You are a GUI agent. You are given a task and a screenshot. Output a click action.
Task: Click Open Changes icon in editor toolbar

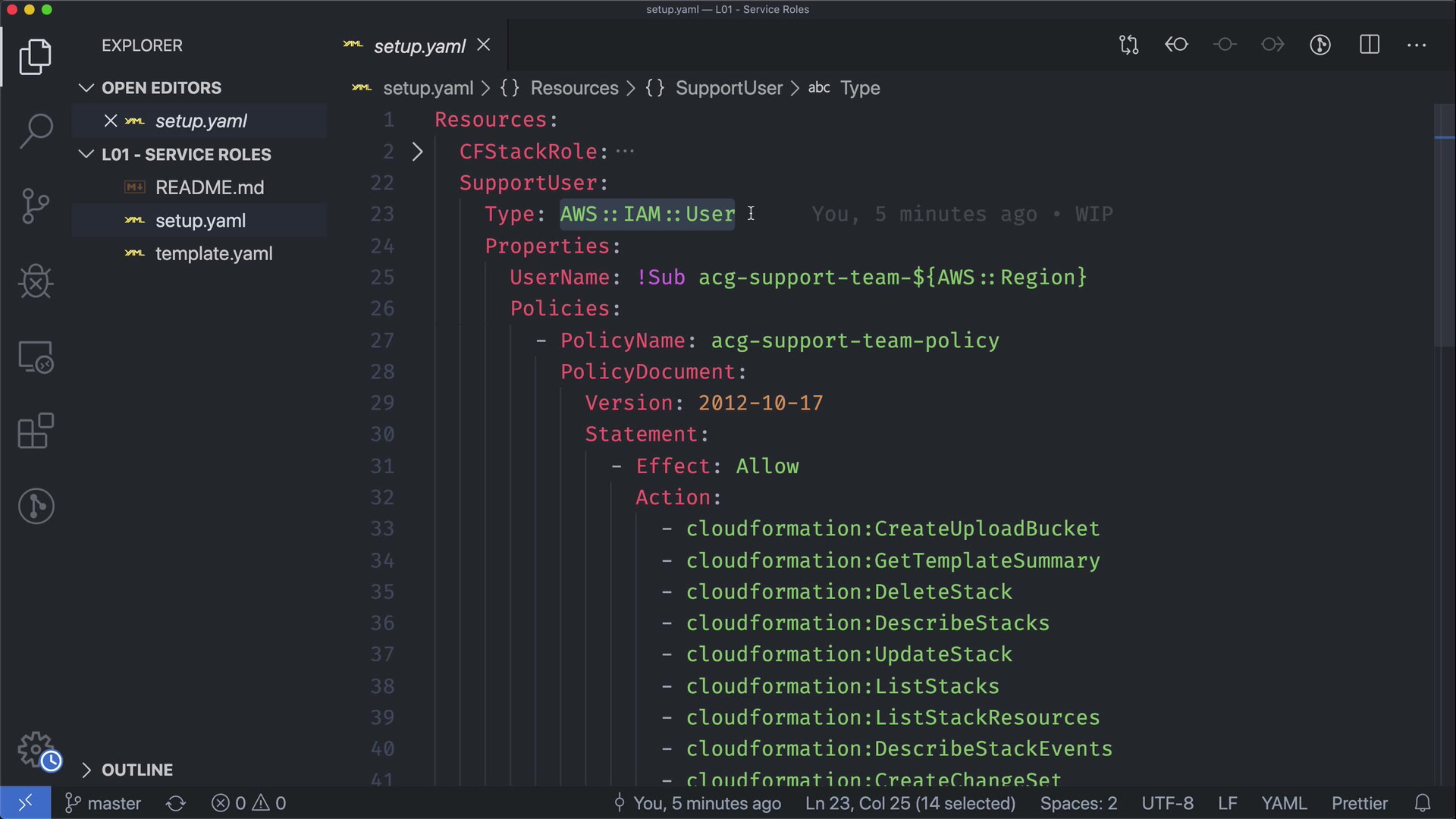(1128, 45)
